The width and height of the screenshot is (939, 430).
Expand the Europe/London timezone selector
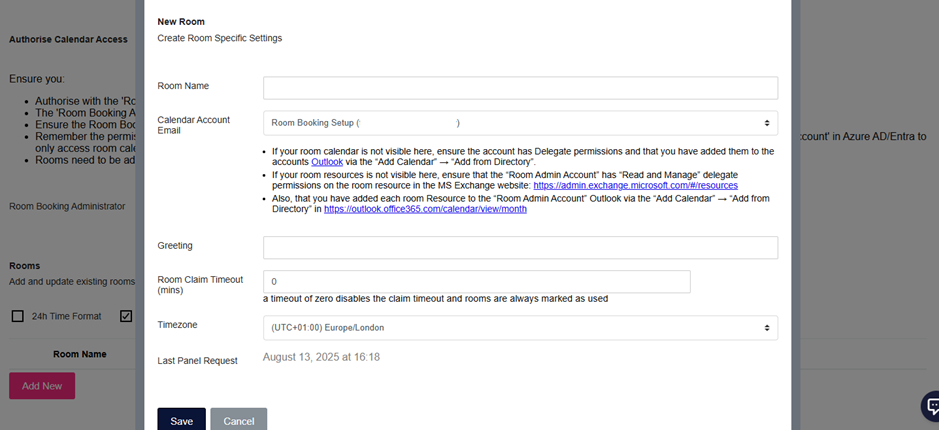pyautogui.click(x=520, y=328)
